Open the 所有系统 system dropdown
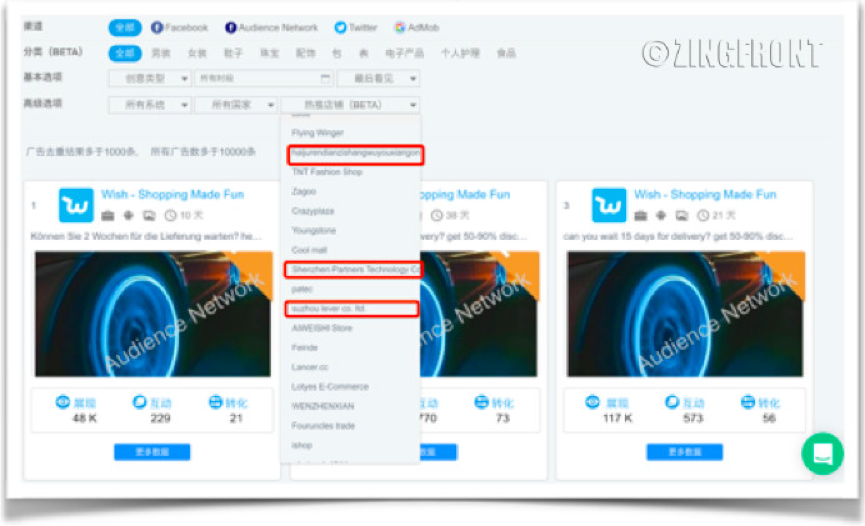The image size is (865, 526). coord(149,104)
